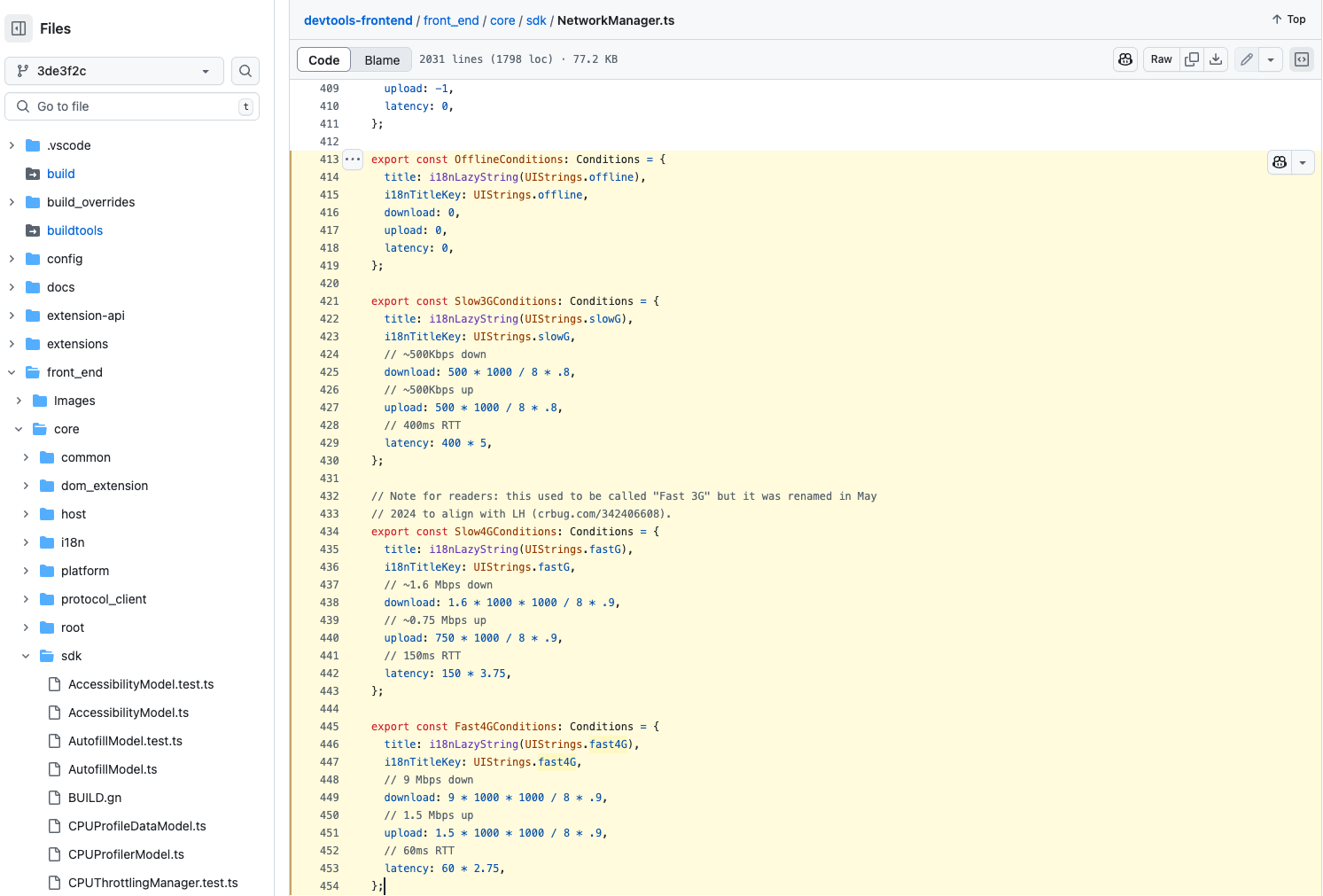The image size is (1323, 896).
Task: Jump to Top of the file
Action: tap(1288, 19)
